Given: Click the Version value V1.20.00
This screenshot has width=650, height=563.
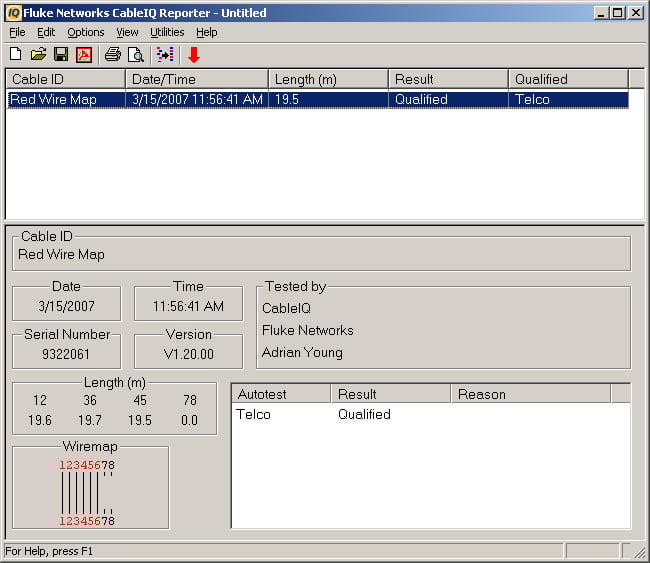Looking at the screenshot, I should [x=189, y=354].
